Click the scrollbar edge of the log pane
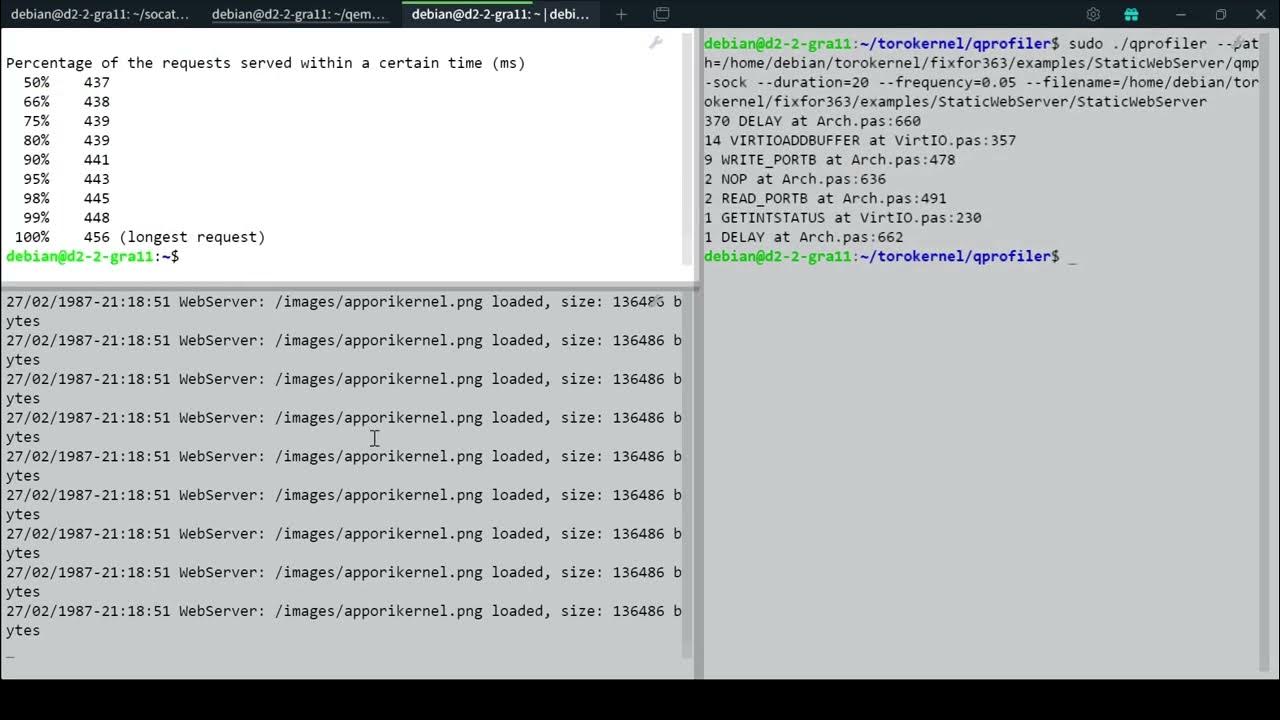 694,450
